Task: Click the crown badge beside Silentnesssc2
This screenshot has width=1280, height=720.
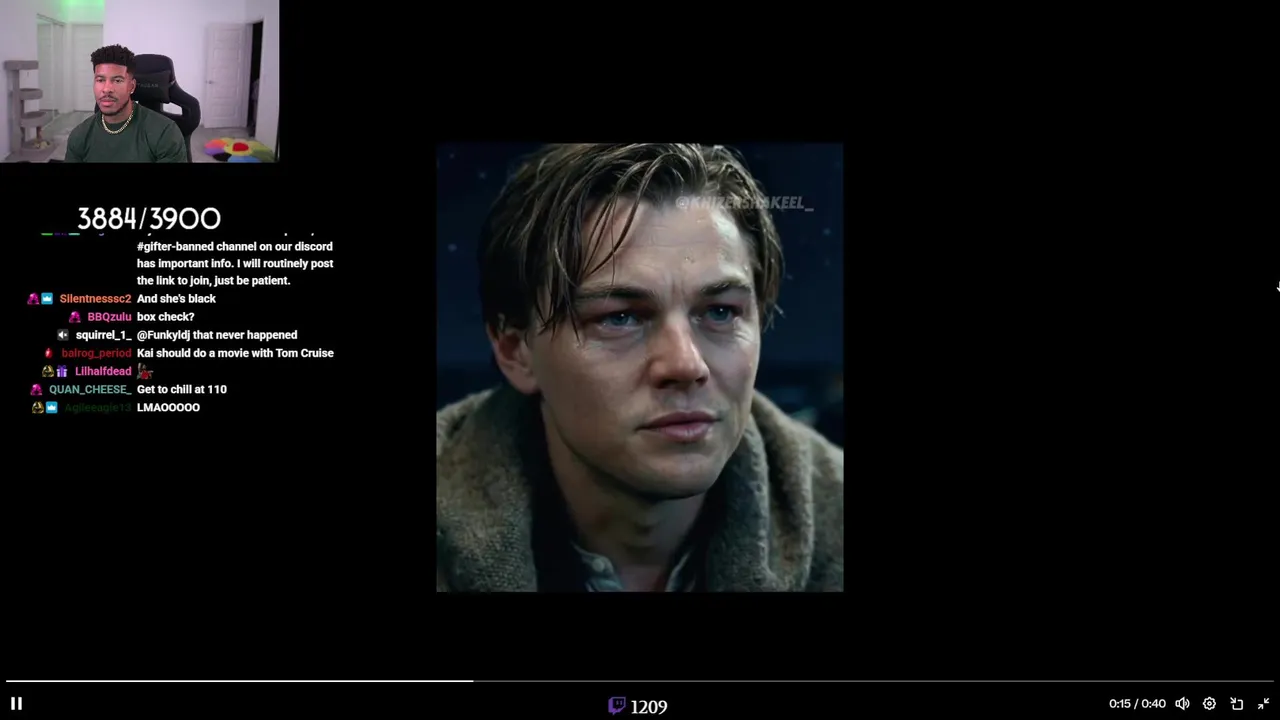Action: (47, 299)
